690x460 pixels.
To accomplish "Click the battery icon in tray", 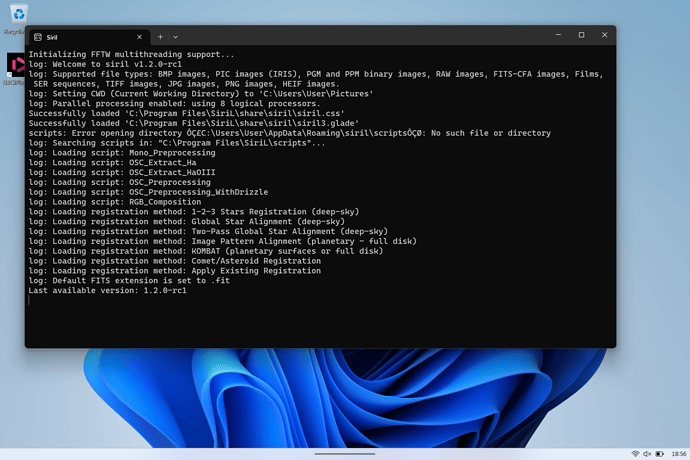I will click(x=659, y=453).
